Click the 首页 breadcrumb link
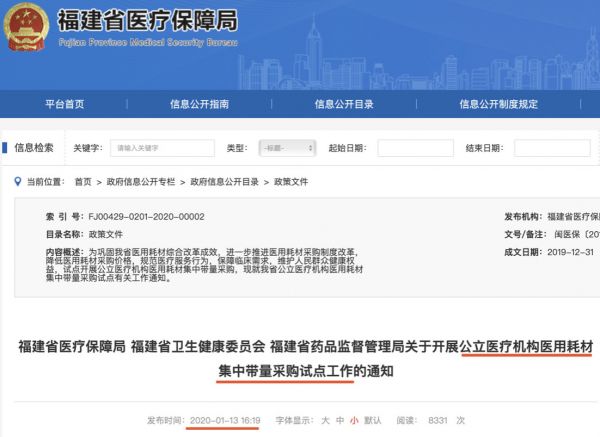This screenshot has height=437, width=600. 82,182
